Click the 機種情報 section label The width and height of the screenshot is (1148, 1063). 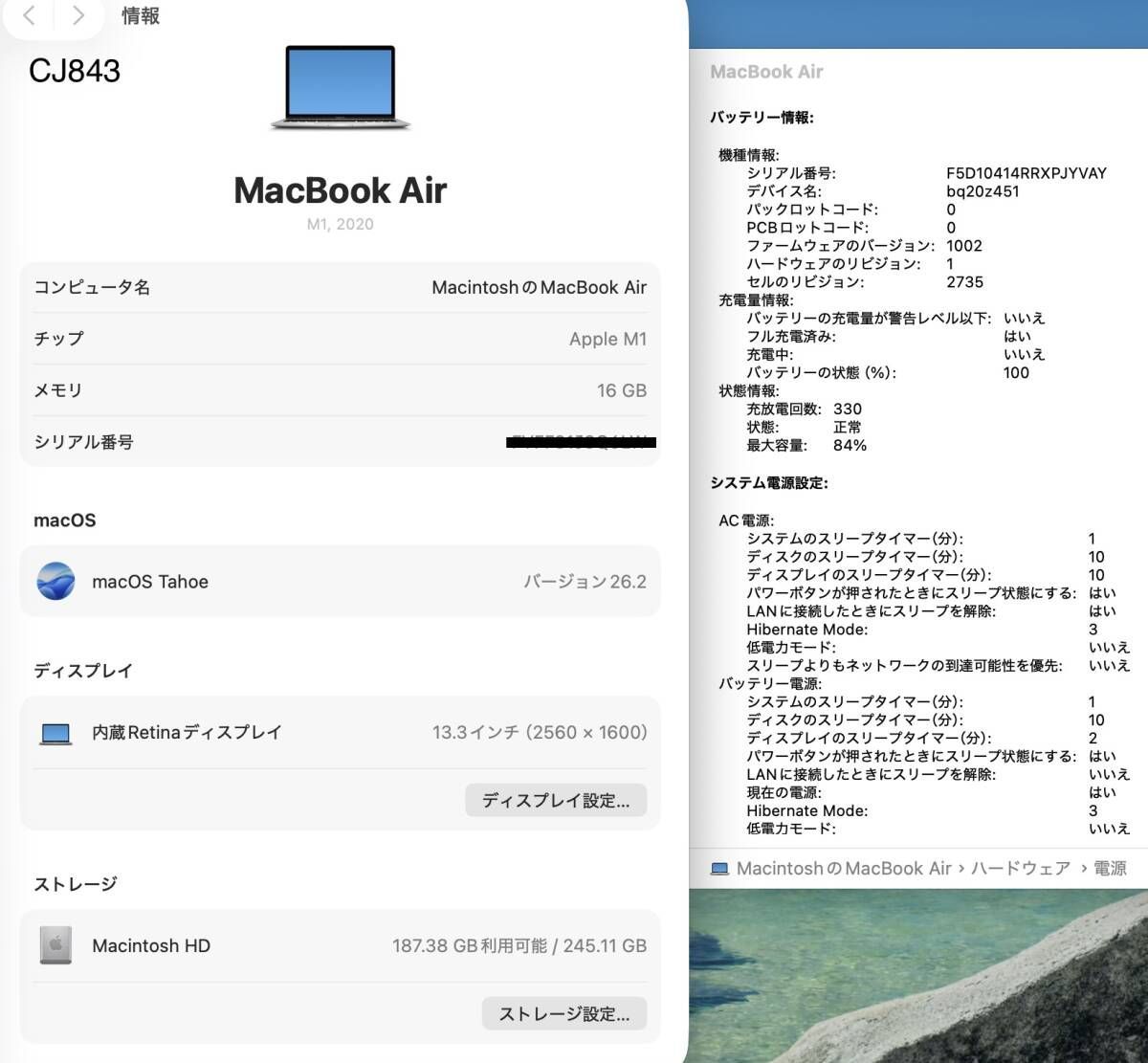pos(749,155)
